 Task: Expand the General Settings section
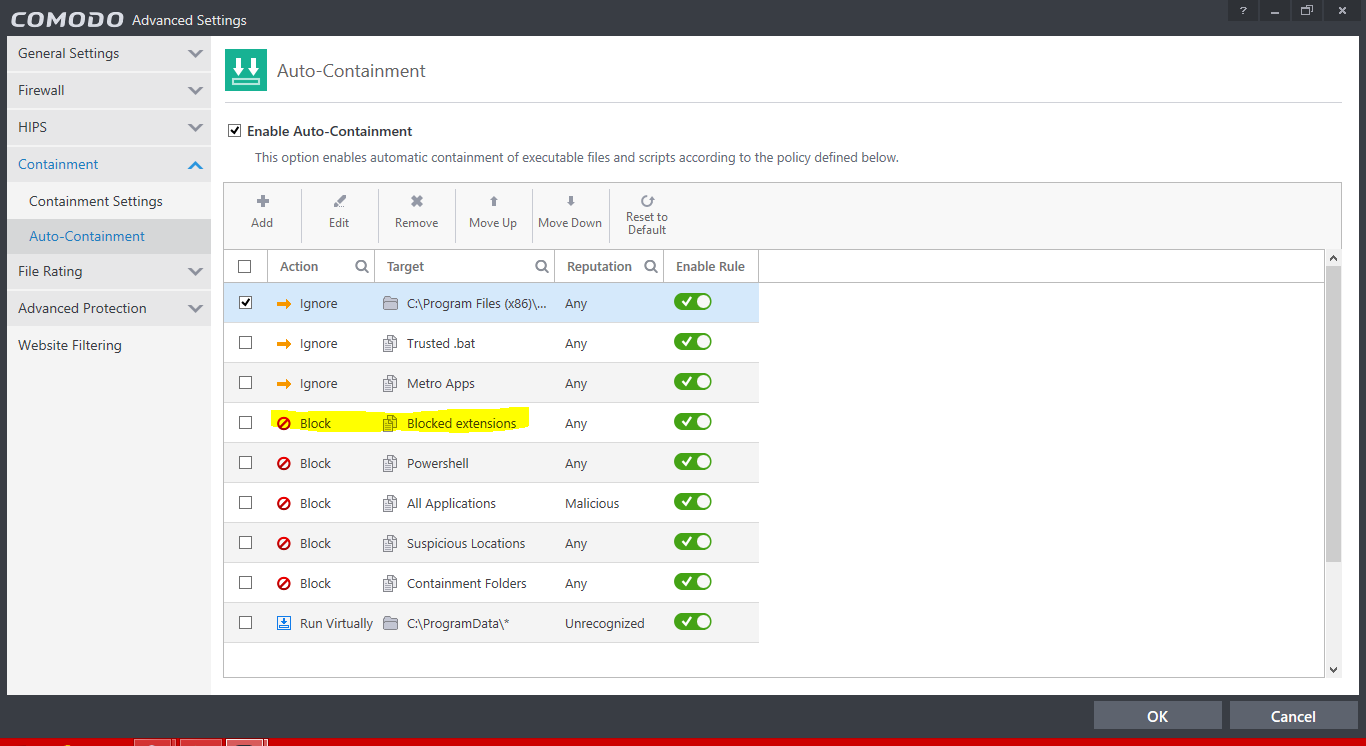[195, 54]
